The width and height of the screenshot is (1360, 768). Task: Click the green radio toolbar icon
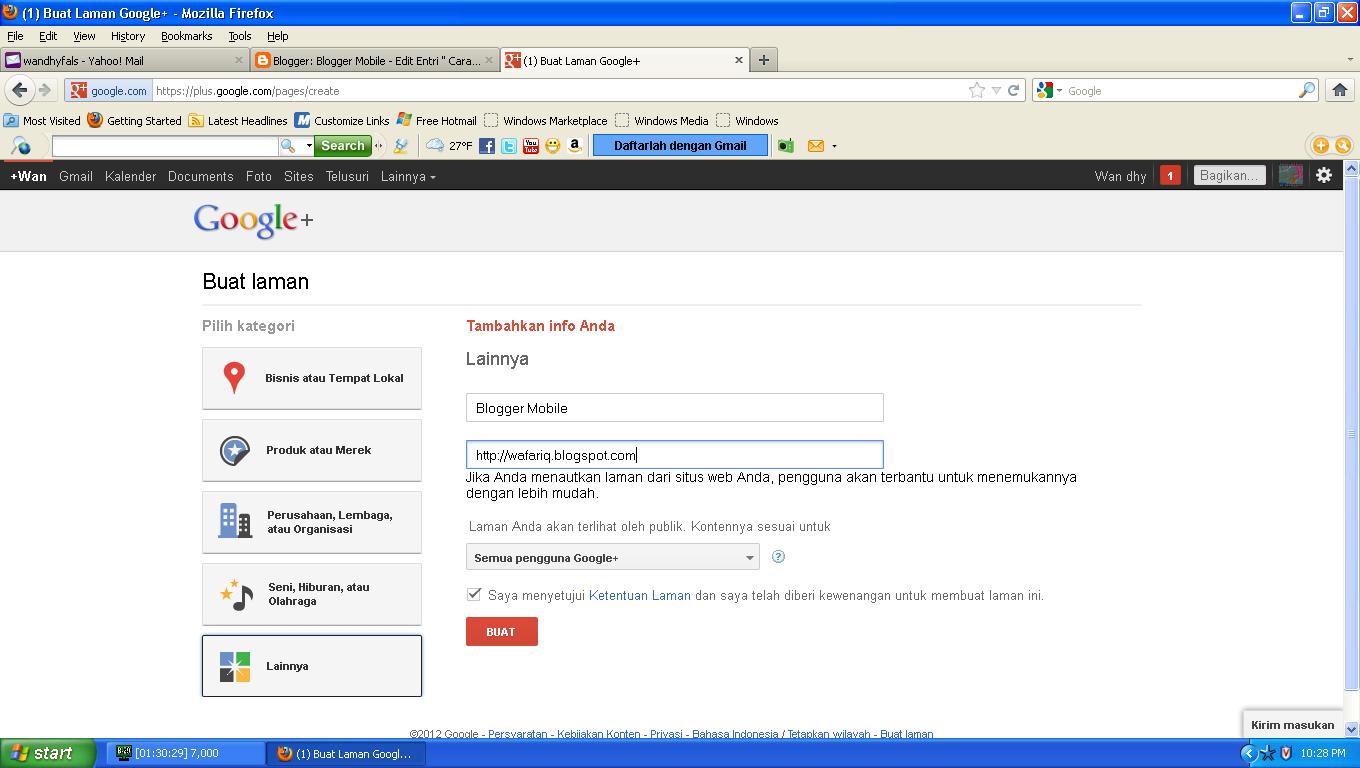tap(786, 146)
